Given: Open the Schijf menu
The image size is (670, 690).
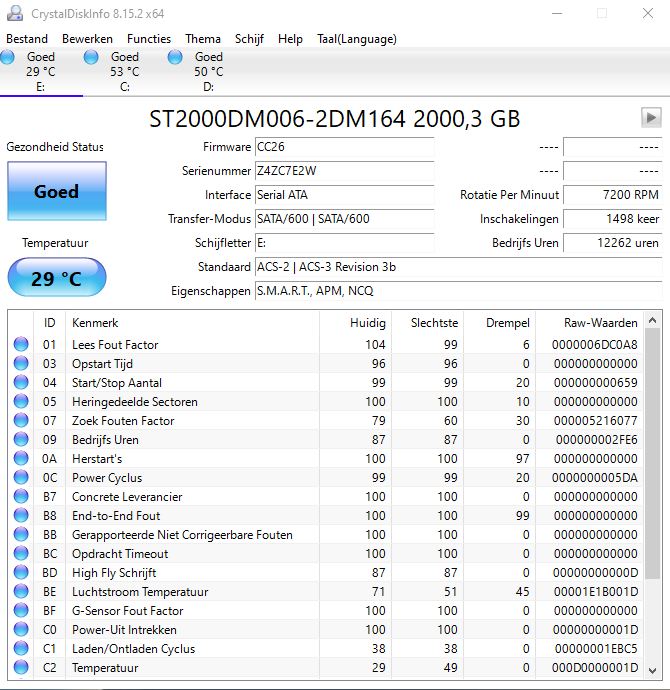Looking at the screenshot, I should coord(249,39).
